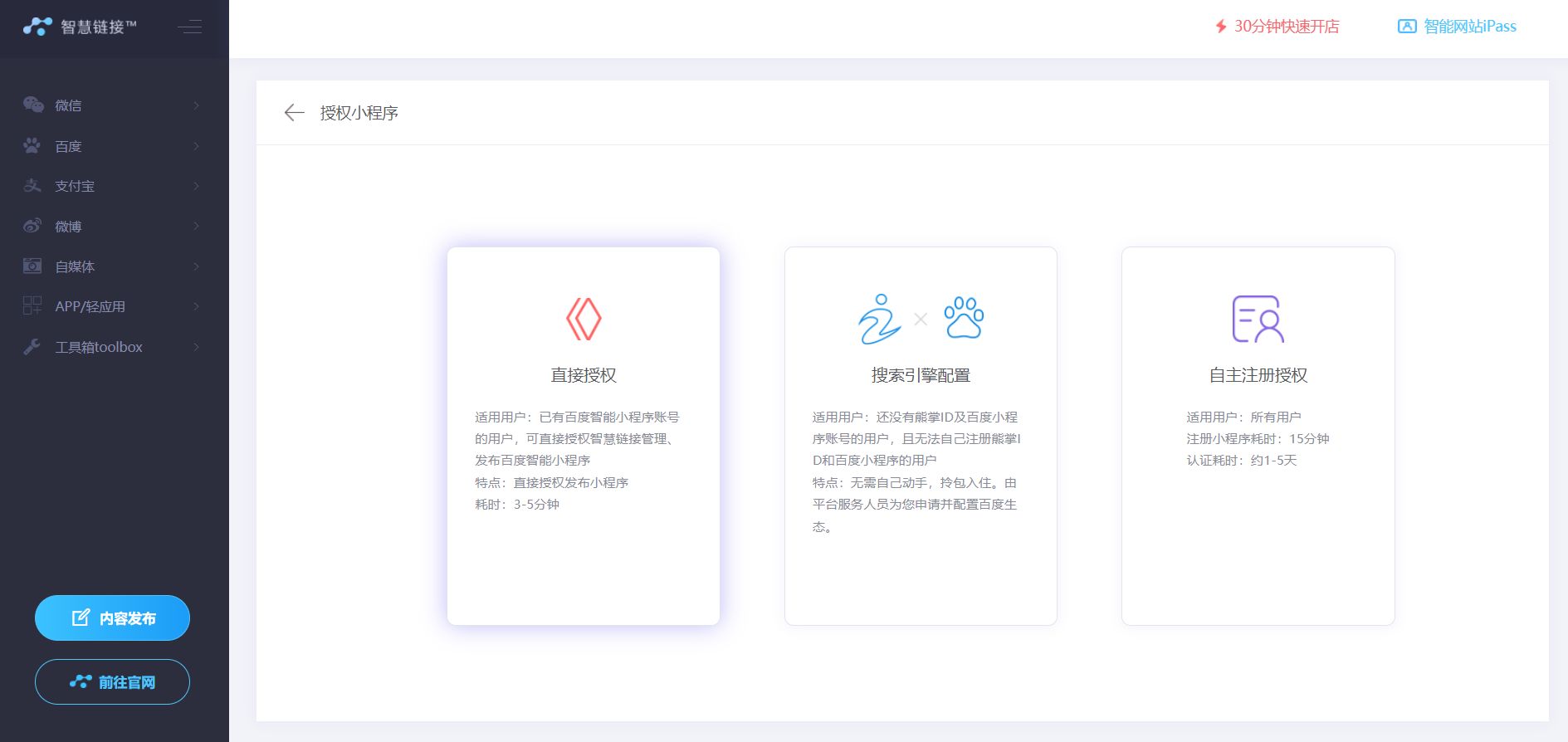The image size is (1568, 742).
Task: Click the Alipay icon in sidebar
Action: 32,186
